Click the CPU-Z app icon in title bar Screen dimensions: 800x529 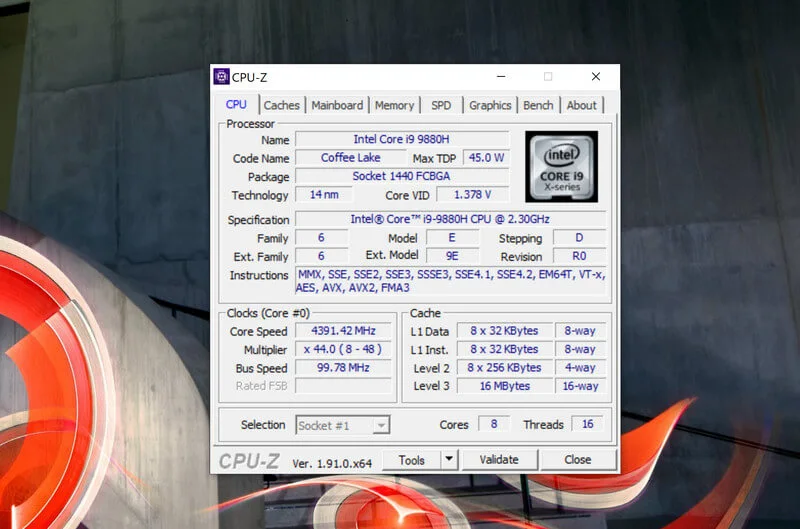pyautogui.click(x=221, y=77)
